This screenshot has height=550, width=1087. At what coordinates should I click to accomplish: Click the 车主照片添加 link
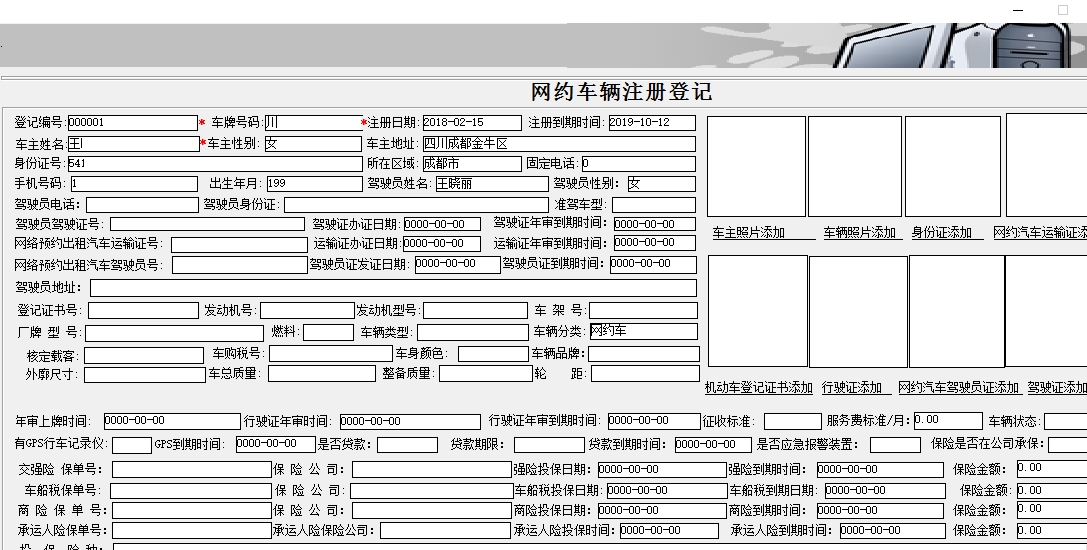click(x=748, y=233)
